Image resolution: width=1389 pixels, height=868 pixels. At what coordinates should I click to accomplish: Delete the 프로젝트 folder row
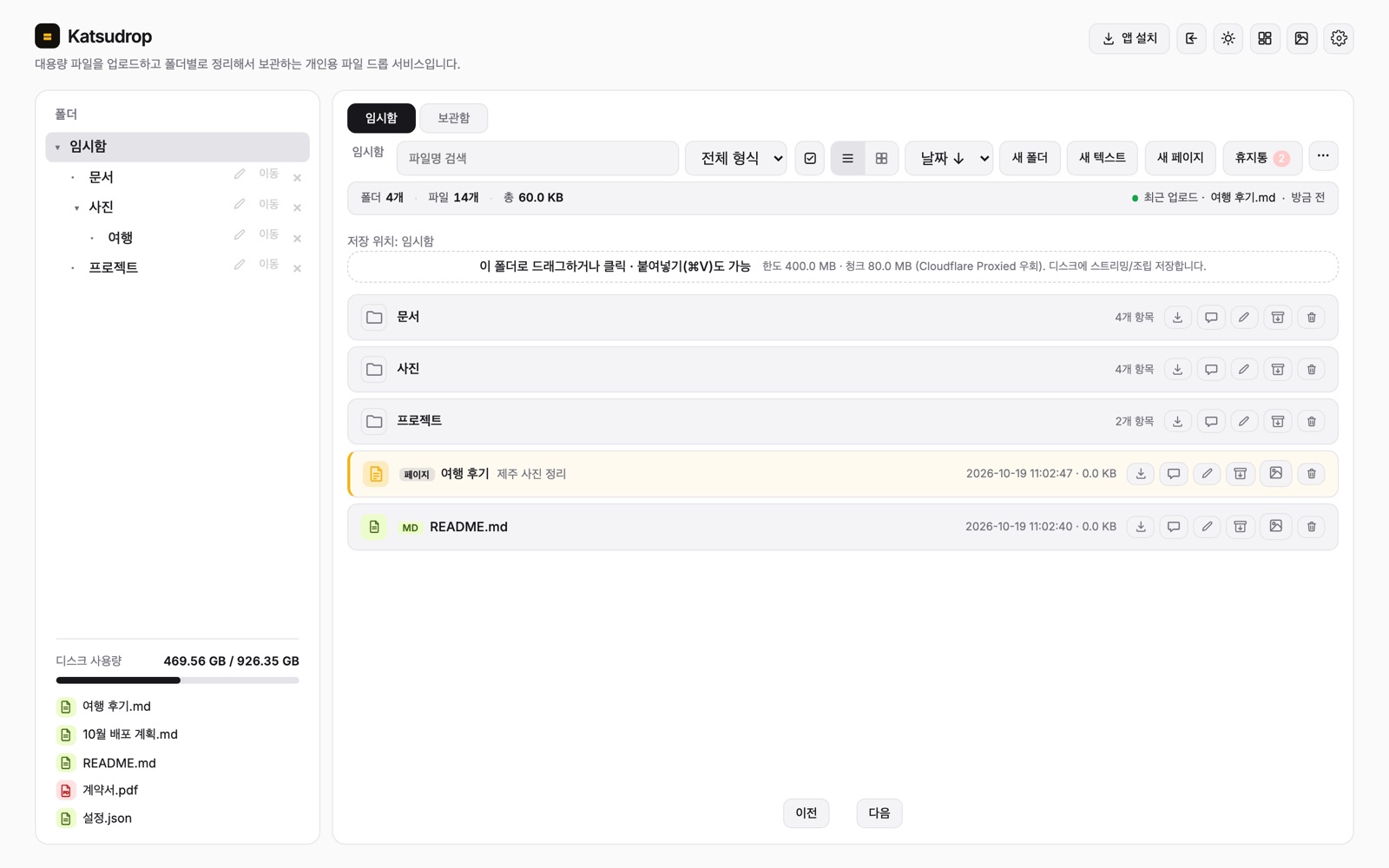click(1312, 422)
